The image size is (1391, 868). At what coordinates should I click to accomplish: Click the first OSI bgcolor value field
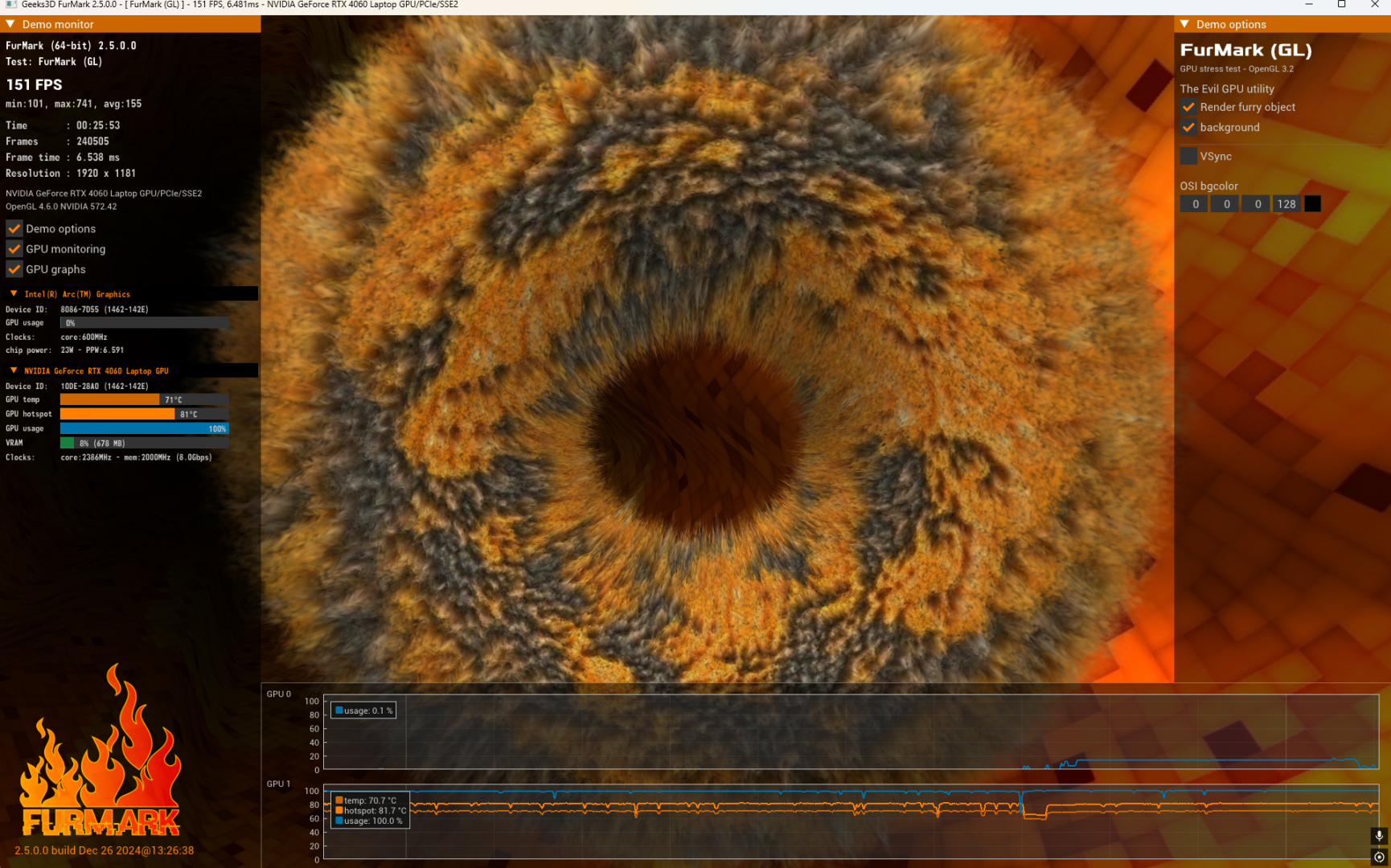tap(1194, 204)
